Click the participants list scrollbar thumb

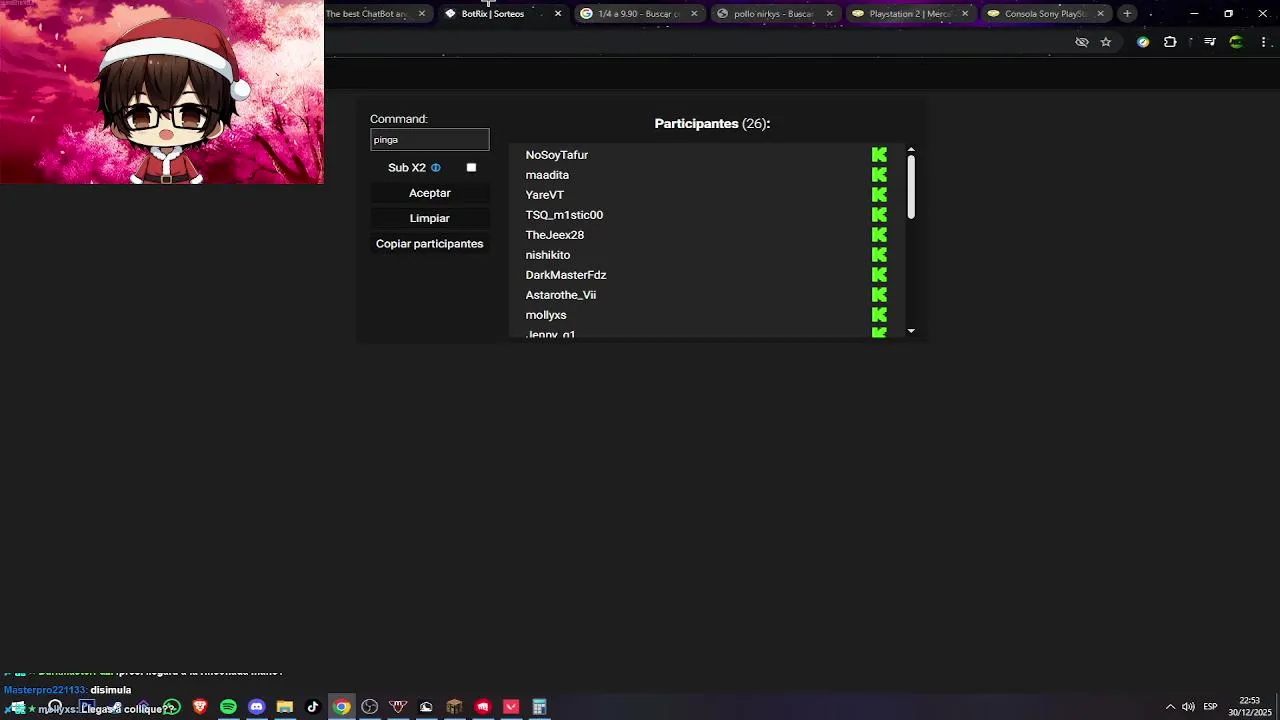point(911,187)
